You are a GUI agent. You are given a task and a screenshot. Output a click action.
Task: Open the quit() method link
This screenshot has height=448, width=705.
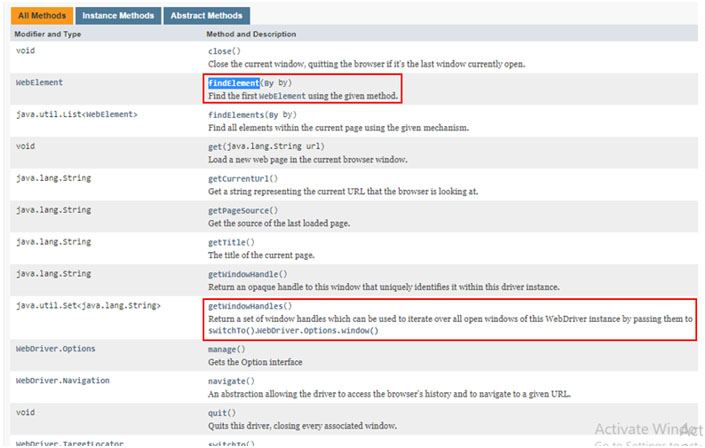(222, 413)
